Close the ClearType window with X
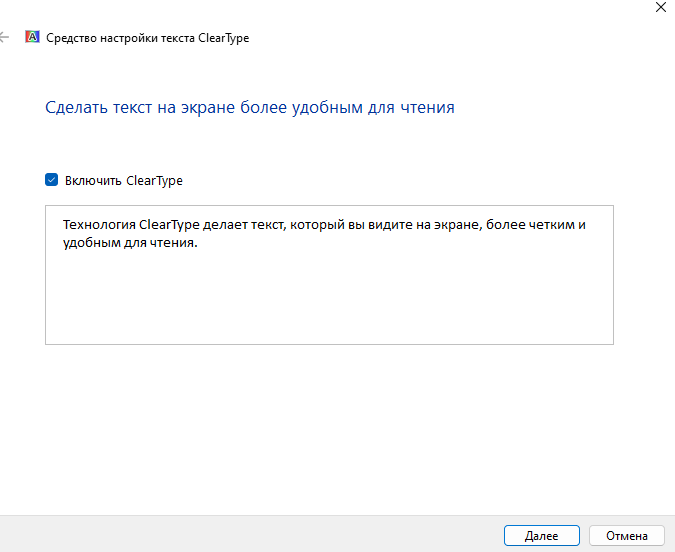The height and width of the screenshot is (552, 675). [x=661, y=7]
